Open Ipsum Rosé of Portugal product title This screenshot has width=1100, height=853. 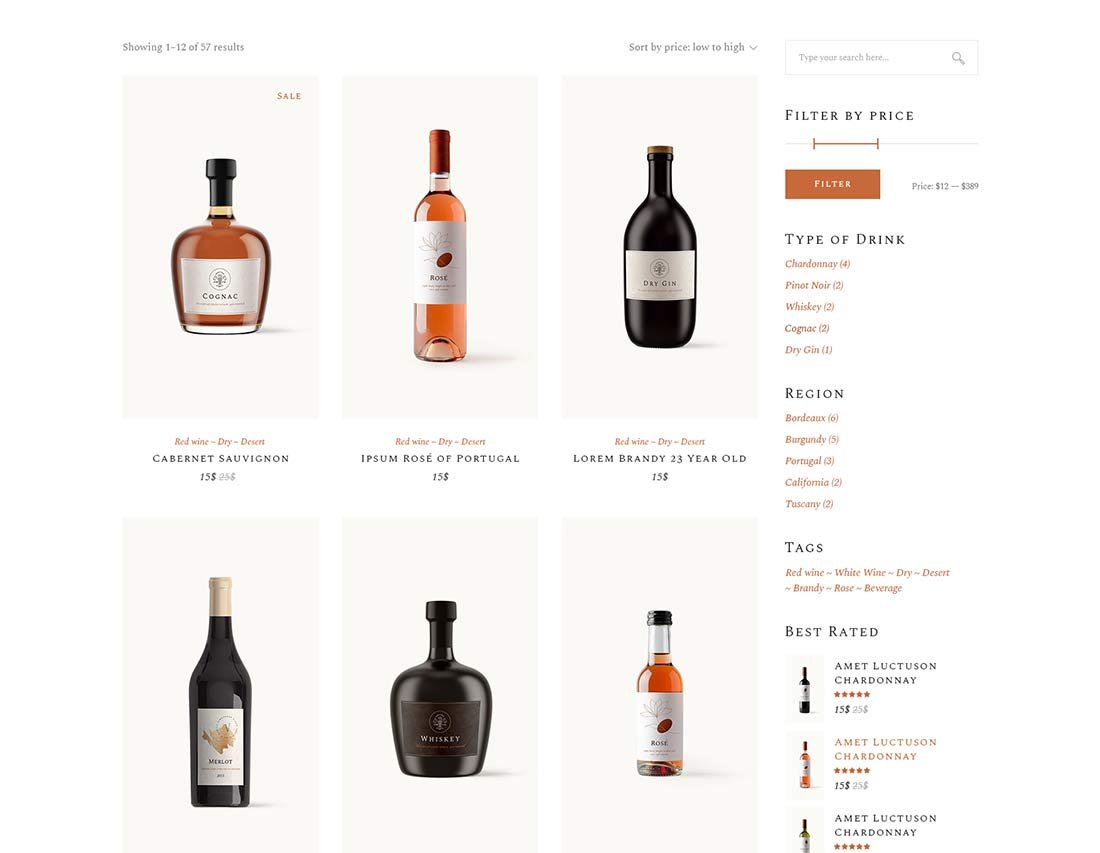440,458
